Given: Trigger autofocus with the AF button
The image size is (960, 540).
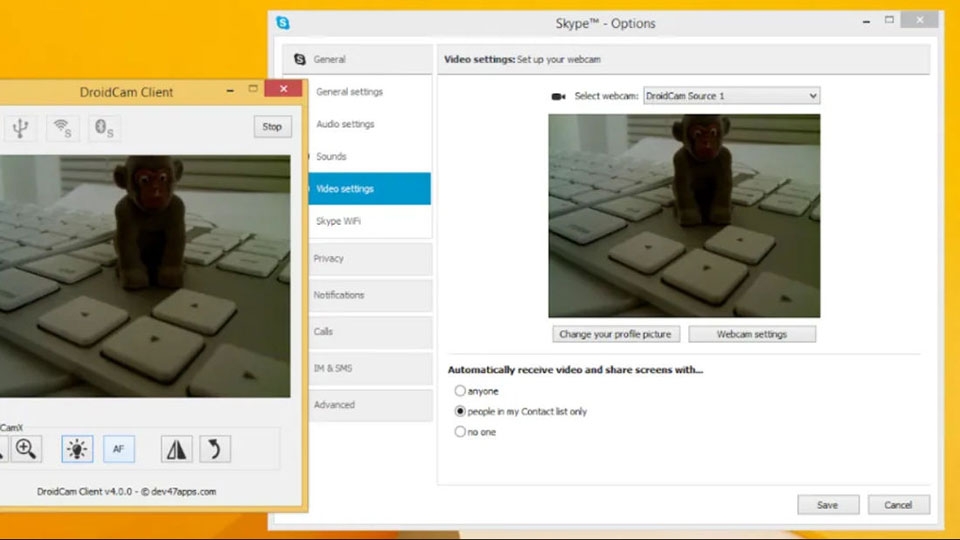Looking at the screenshot, I should 119,449.
